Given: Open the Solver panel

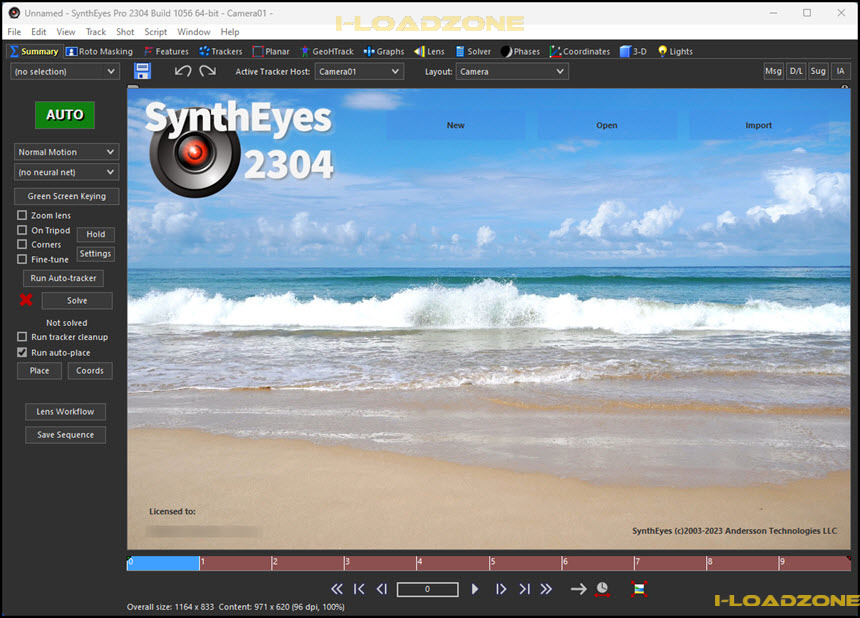Looking at the screenshot, I should point(473,51).
